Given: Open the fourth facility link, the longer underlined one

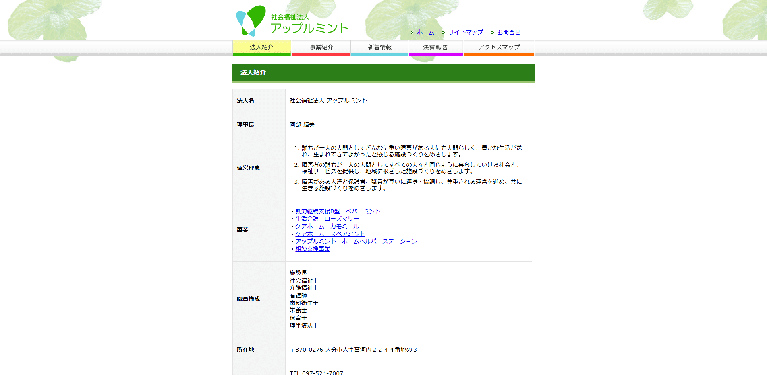Looking at the screenshot, I should click(x=330, y=234).
